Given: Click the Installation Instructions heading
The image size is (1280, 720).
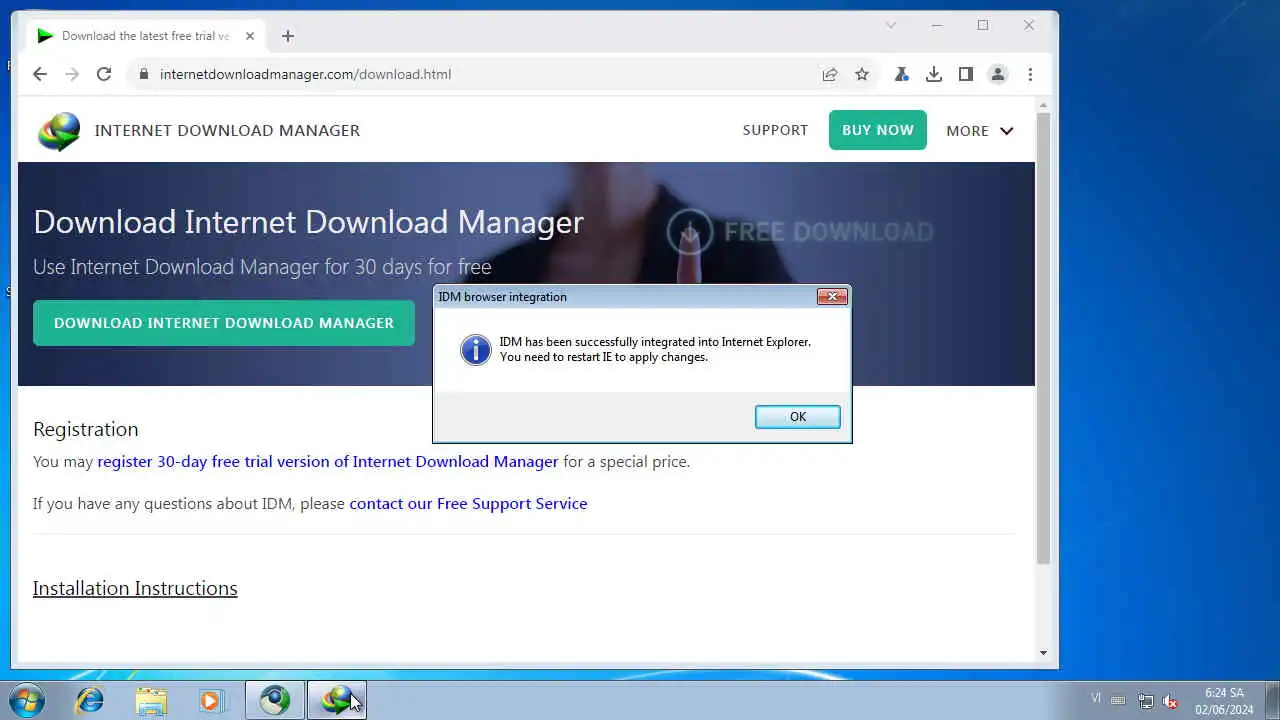Looking at the screenshot, I should [x=135, y=588].
